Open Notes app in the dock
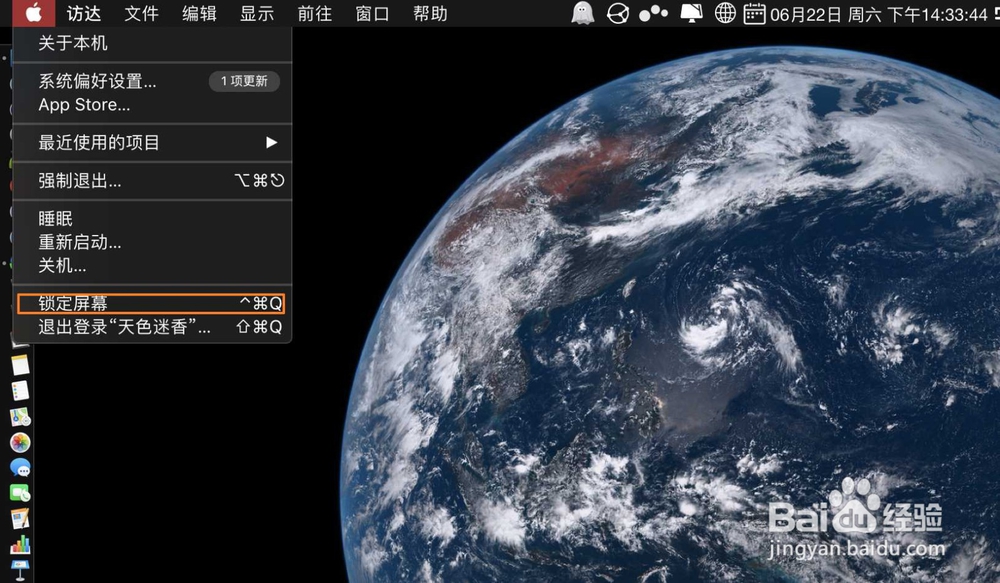This screenshot has width=1000, height=583. [x=20, y=365]
